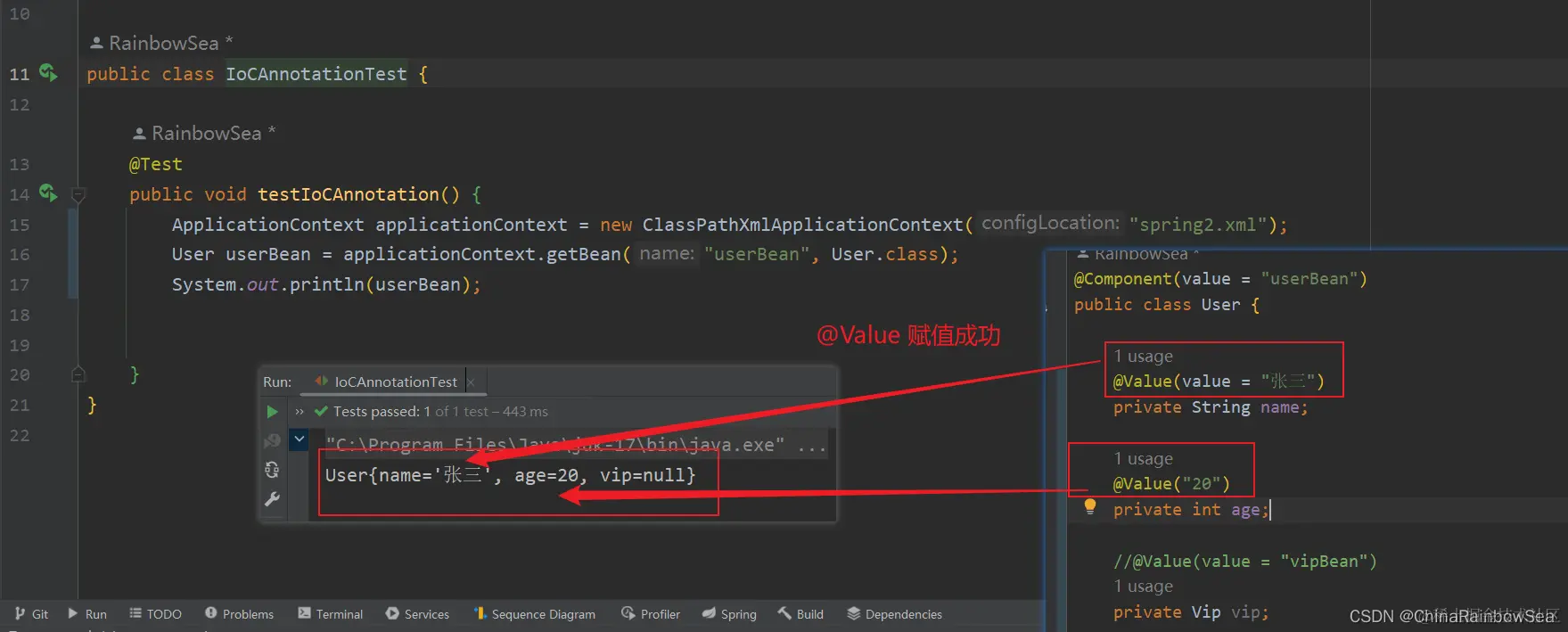Click line number 19 in the gutter
The width and height of the screenshot is (1568, 632).
(x=20, y=345)
